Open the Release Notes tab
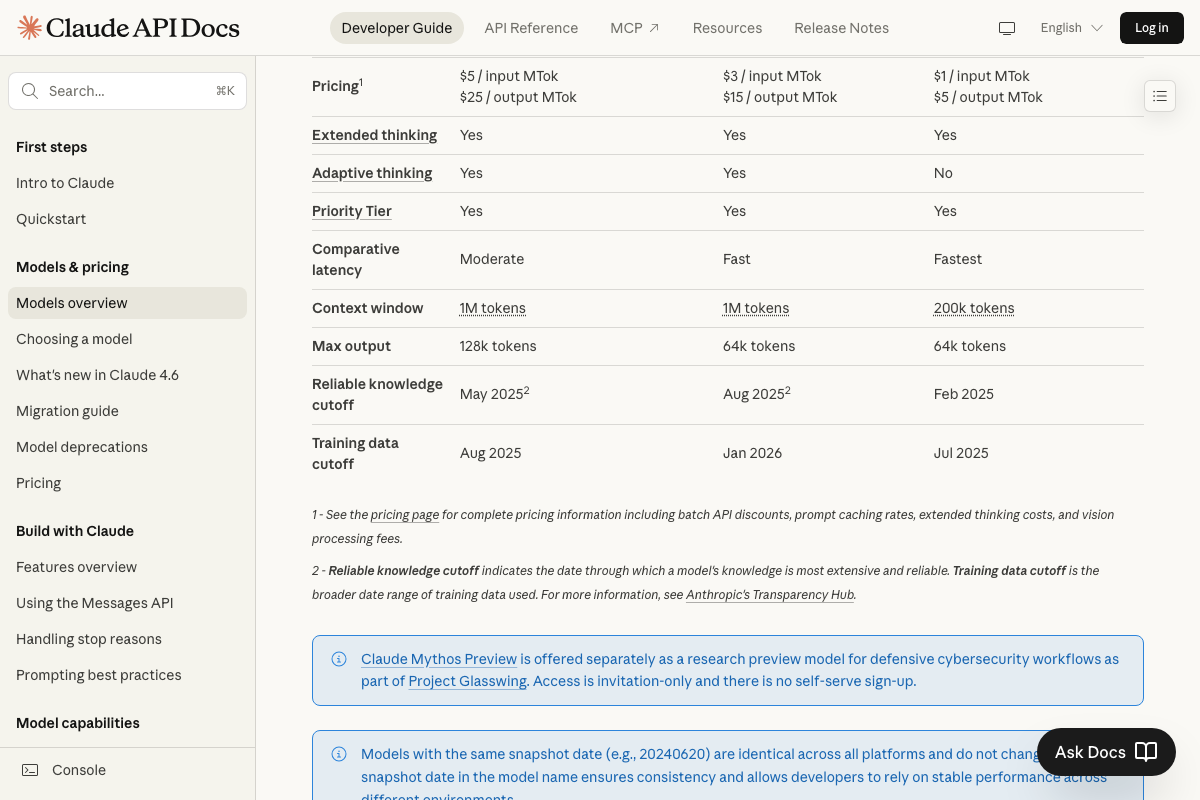 tap(841, 28)
